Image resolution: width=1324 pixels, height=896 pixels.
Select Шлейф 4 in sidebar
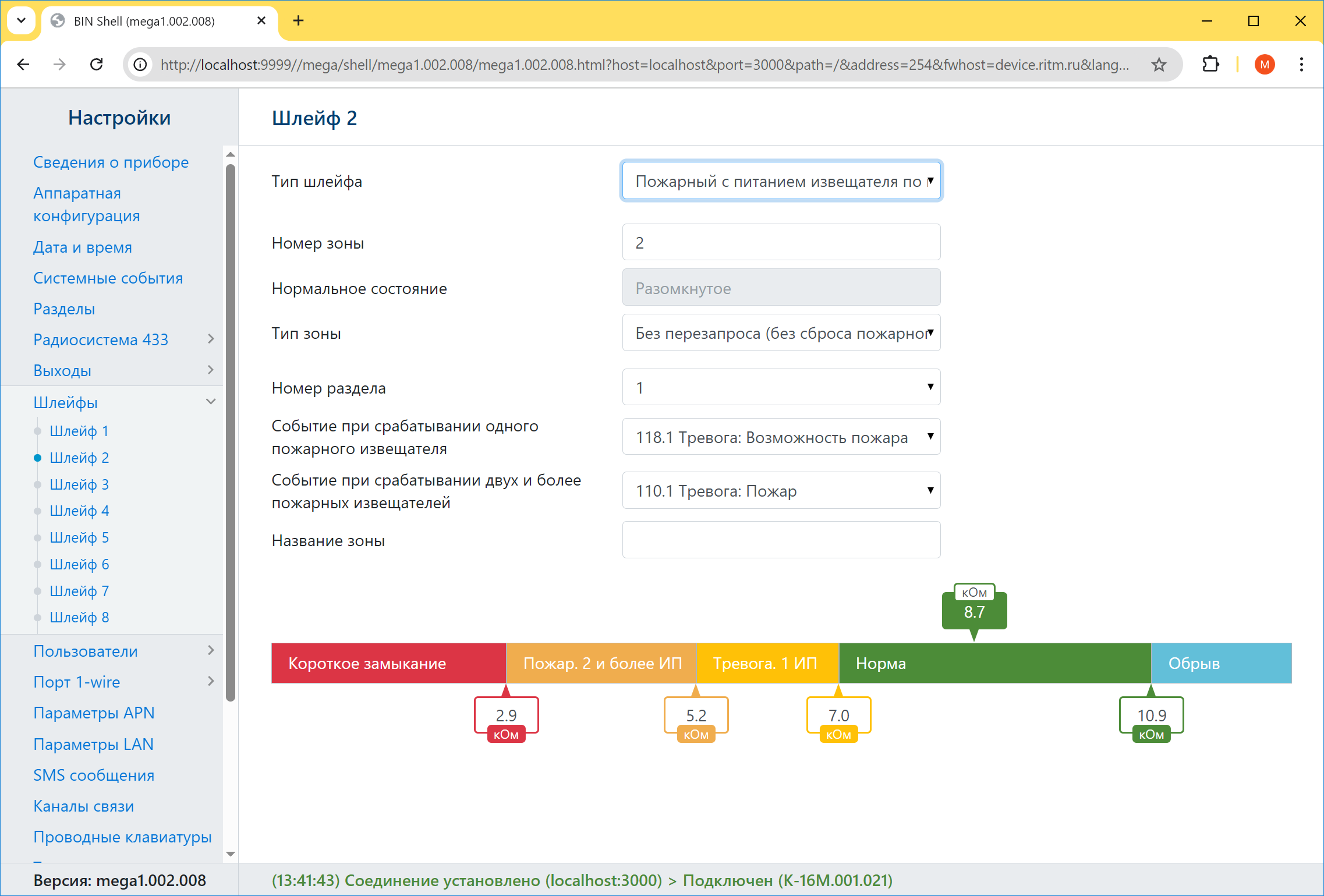pyautogui.click(x=79, y=511)
